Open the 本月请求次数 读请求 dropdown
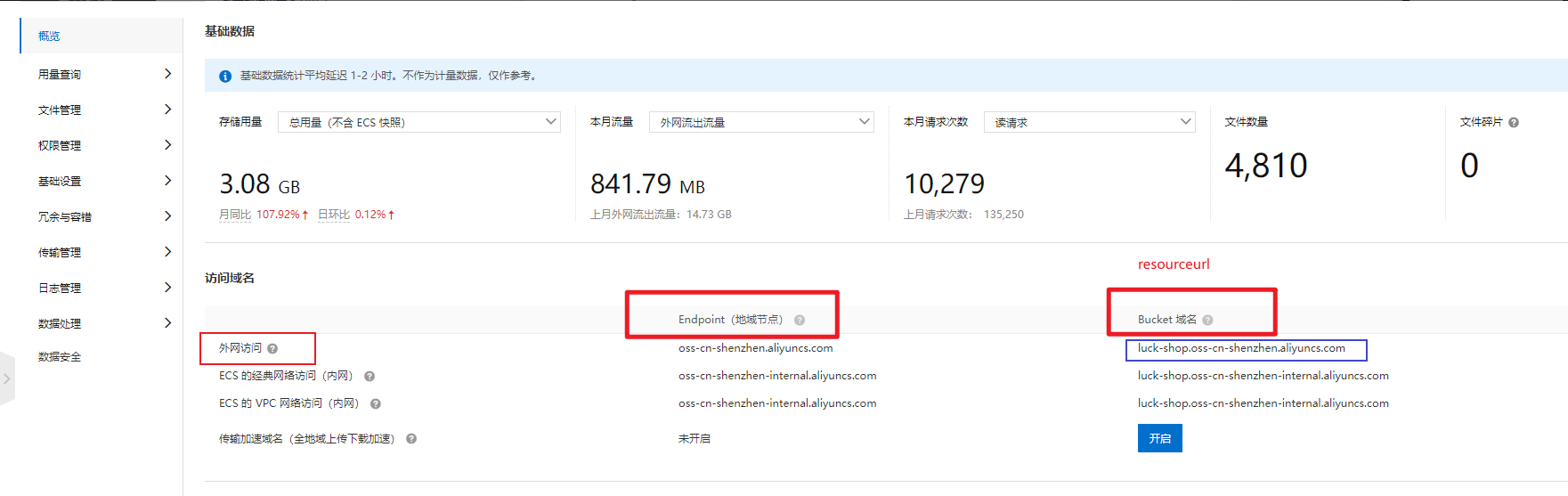1568x496 pixels. pos(1089,122)
